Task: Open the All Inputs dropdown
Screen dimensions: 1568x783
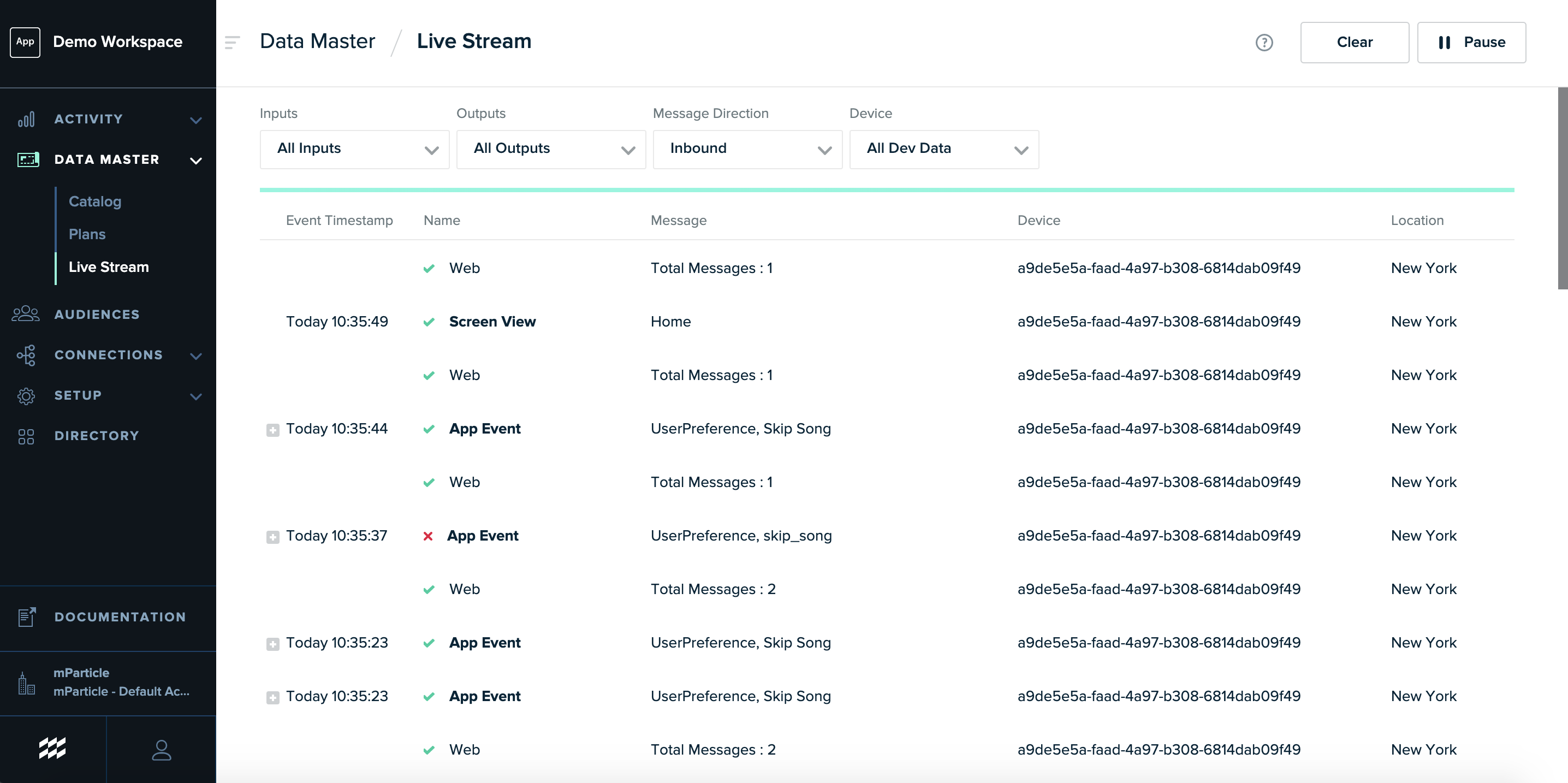Action: 354,149
